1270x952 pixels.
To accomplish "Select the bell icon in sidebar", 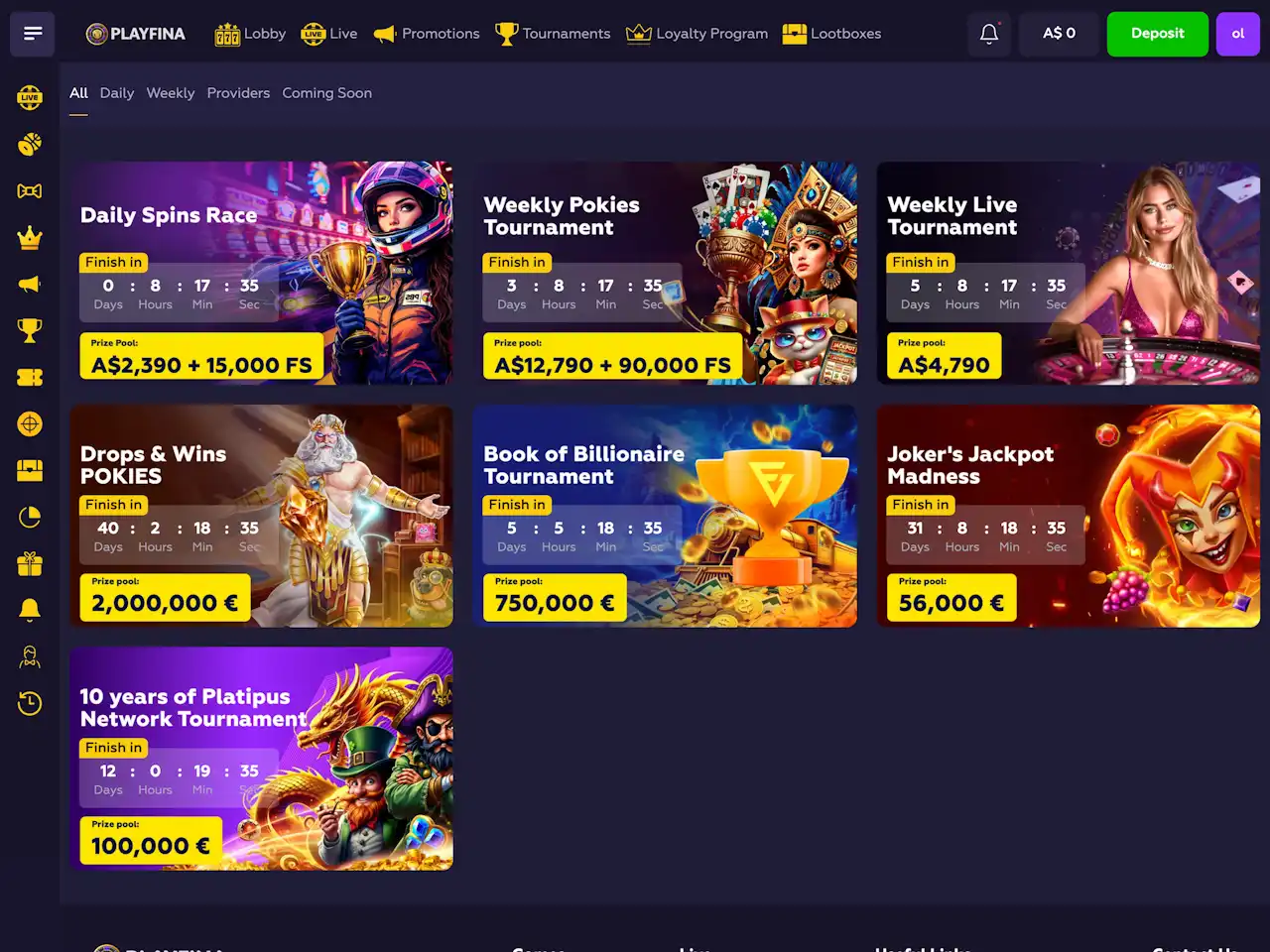I will (x=30, y=610).
